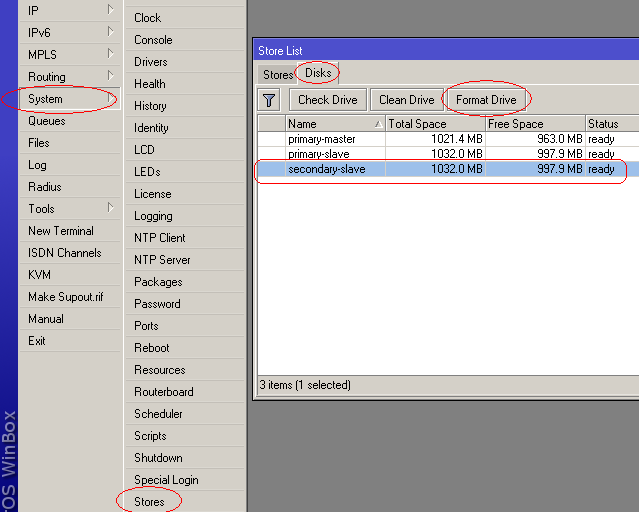The height and width of the screenshot is (512, 639).
Task: Expand the IPv6 submenu arrow
Action: [110, 32]
